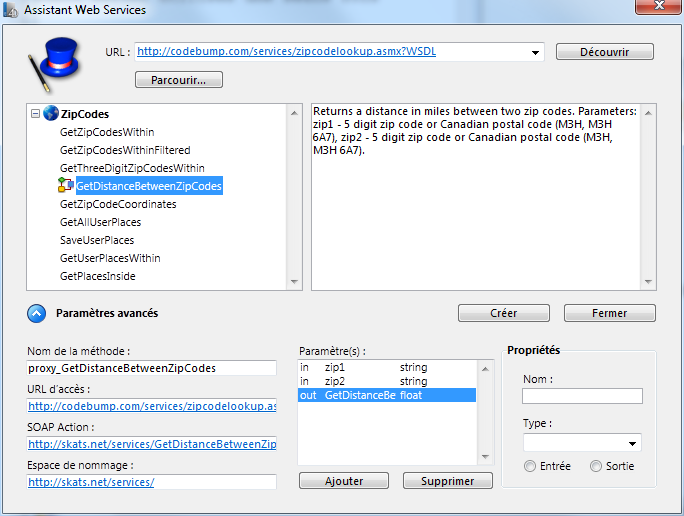Click the magic hat wizard icon

(x=54, y=65)
